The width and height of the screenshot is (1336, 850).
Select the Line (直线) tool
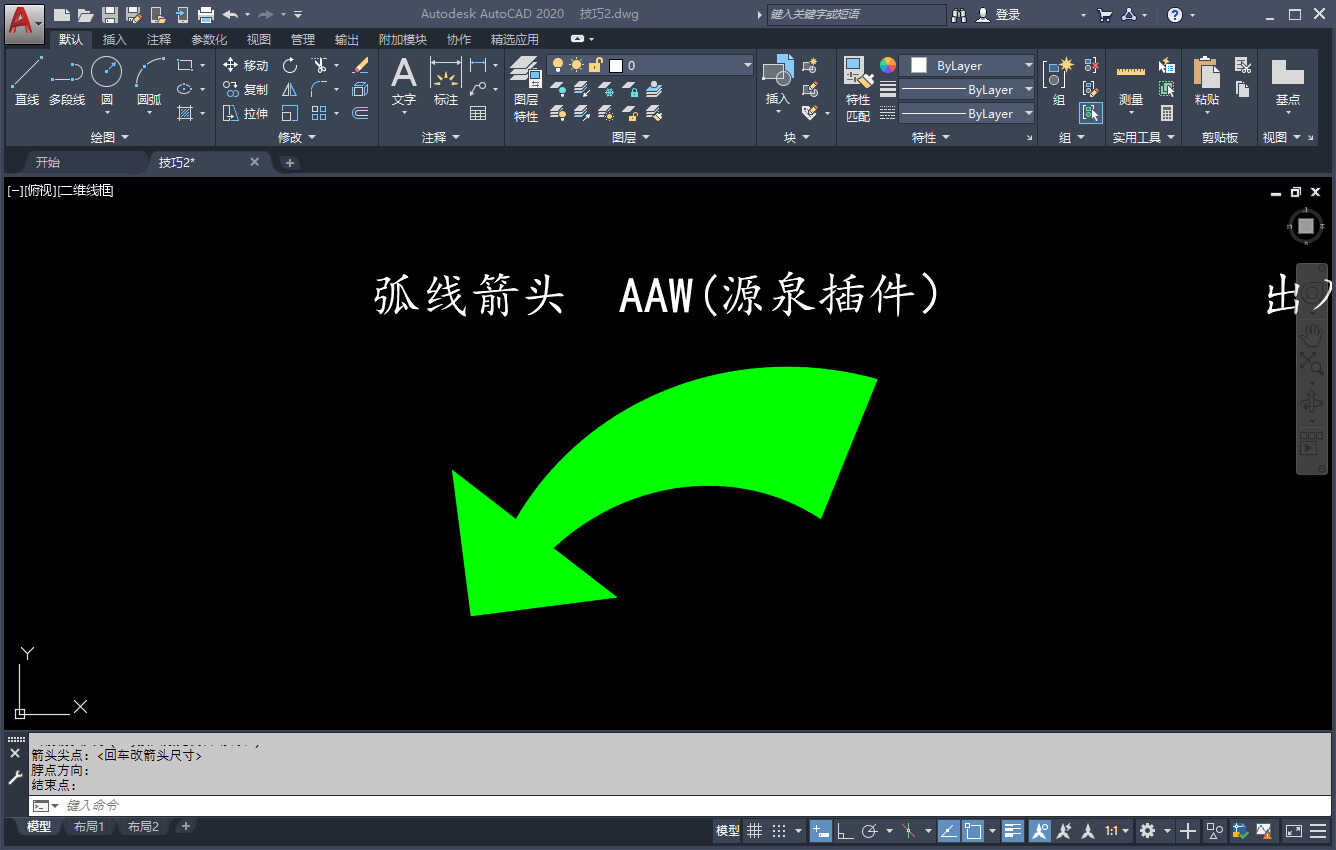[x=27, y=80]
